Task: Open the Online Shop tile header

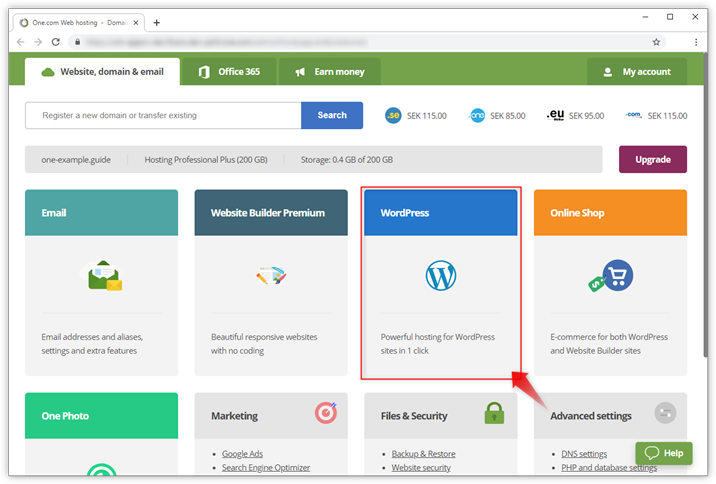Action: tap(610, 213)
